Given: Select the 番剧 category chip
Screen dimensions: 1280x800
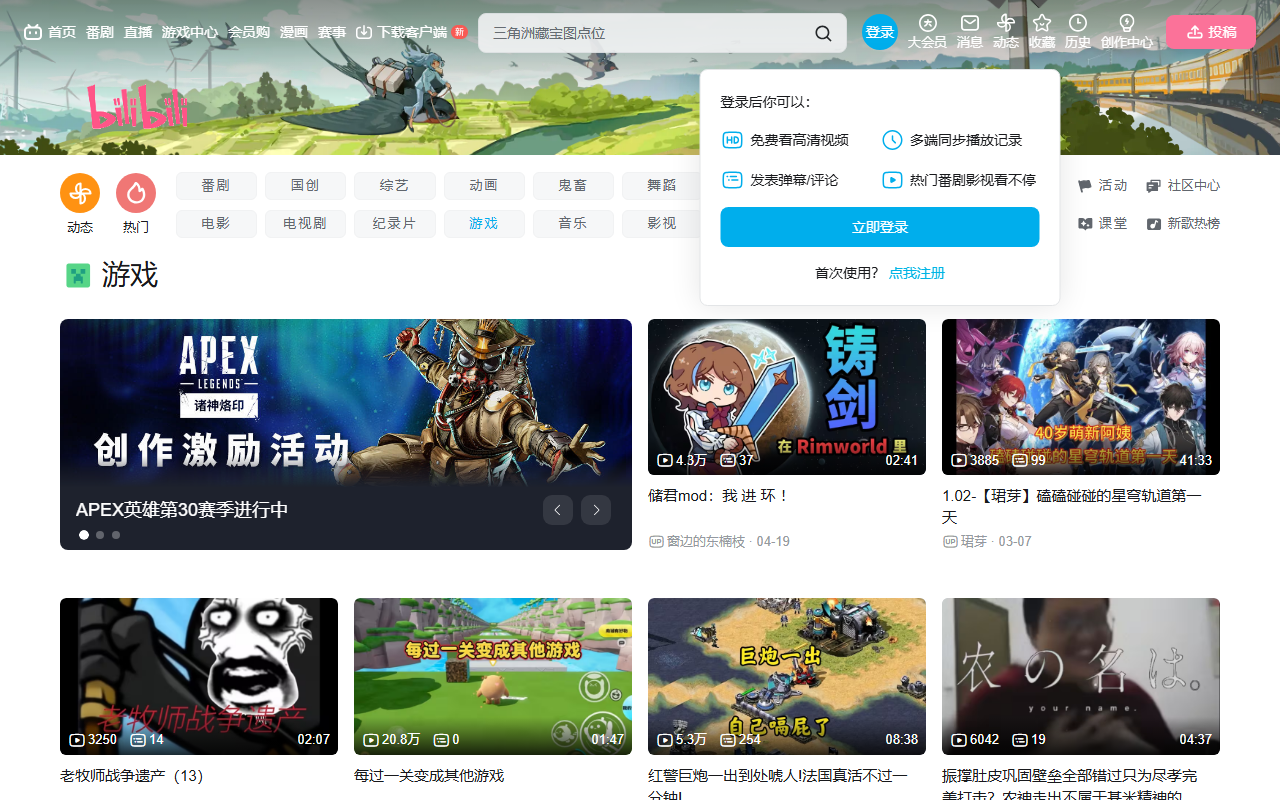Looking at the screenshot, I should (216, 186).
